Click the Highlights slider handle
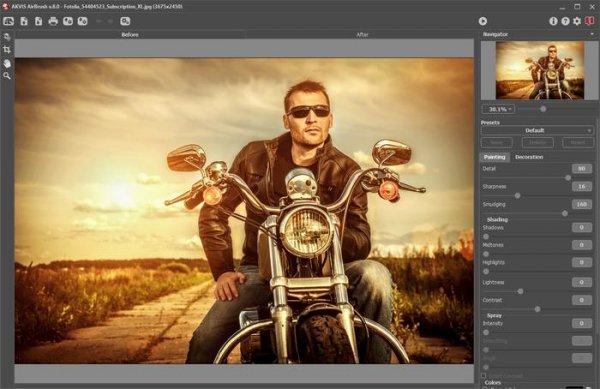 pos(486,272)
